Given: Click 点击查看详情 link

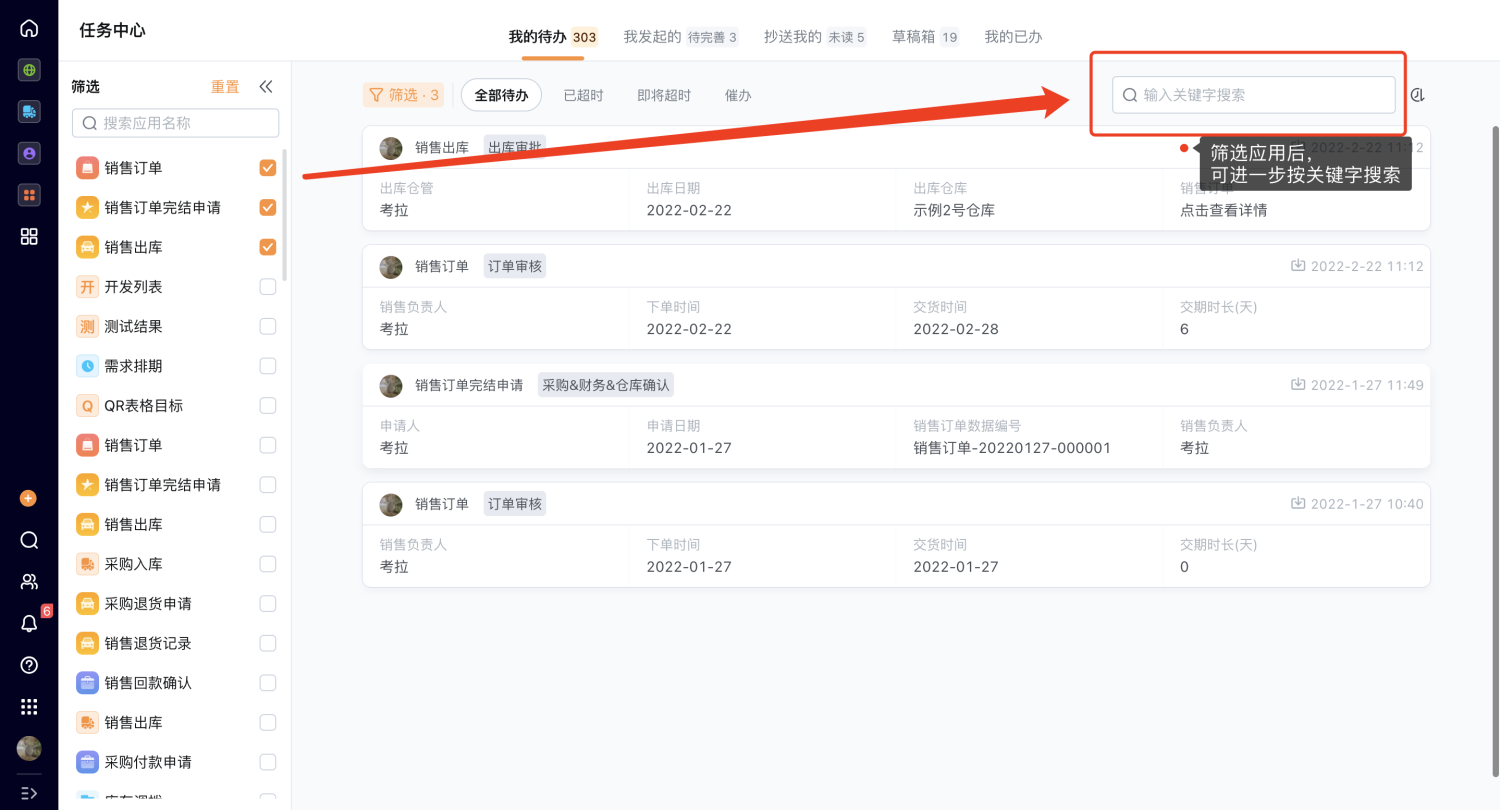Looking at the screenshot, I should click(x=1224, y=210).
